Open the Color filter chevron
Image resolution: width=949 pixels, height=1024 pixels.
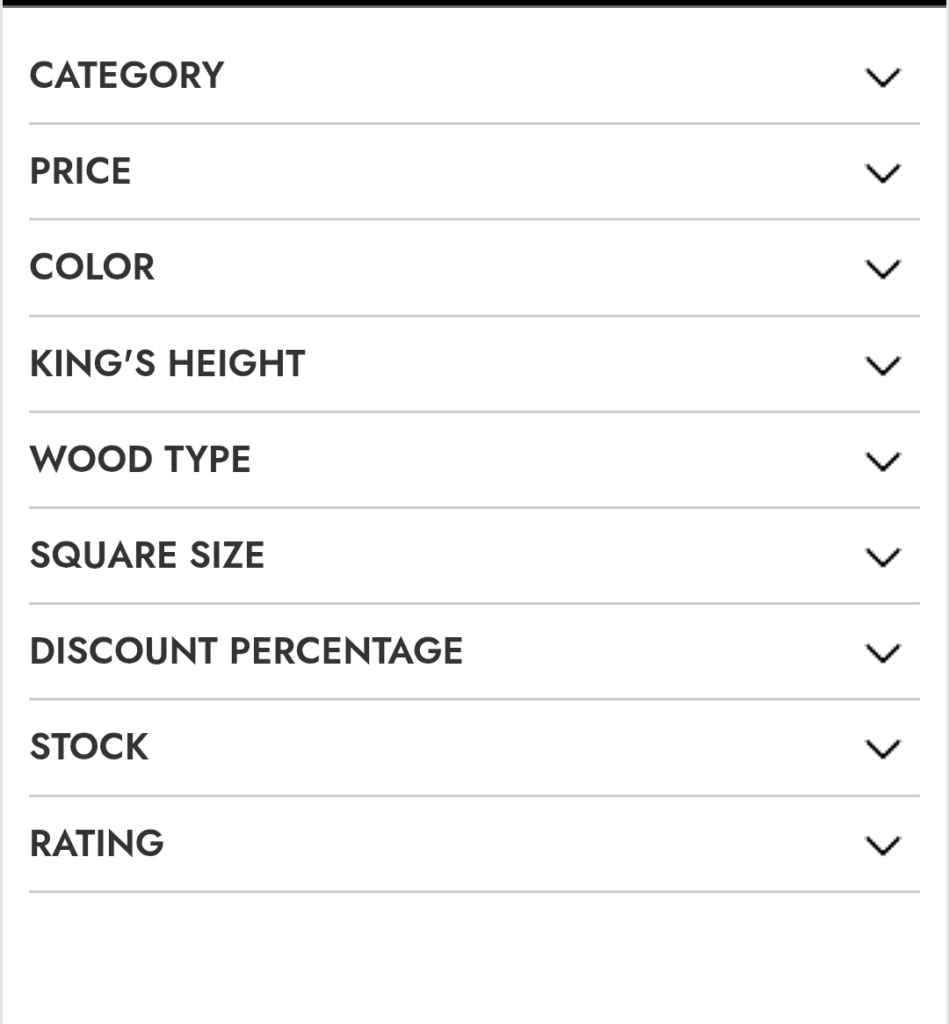[882, 269]
